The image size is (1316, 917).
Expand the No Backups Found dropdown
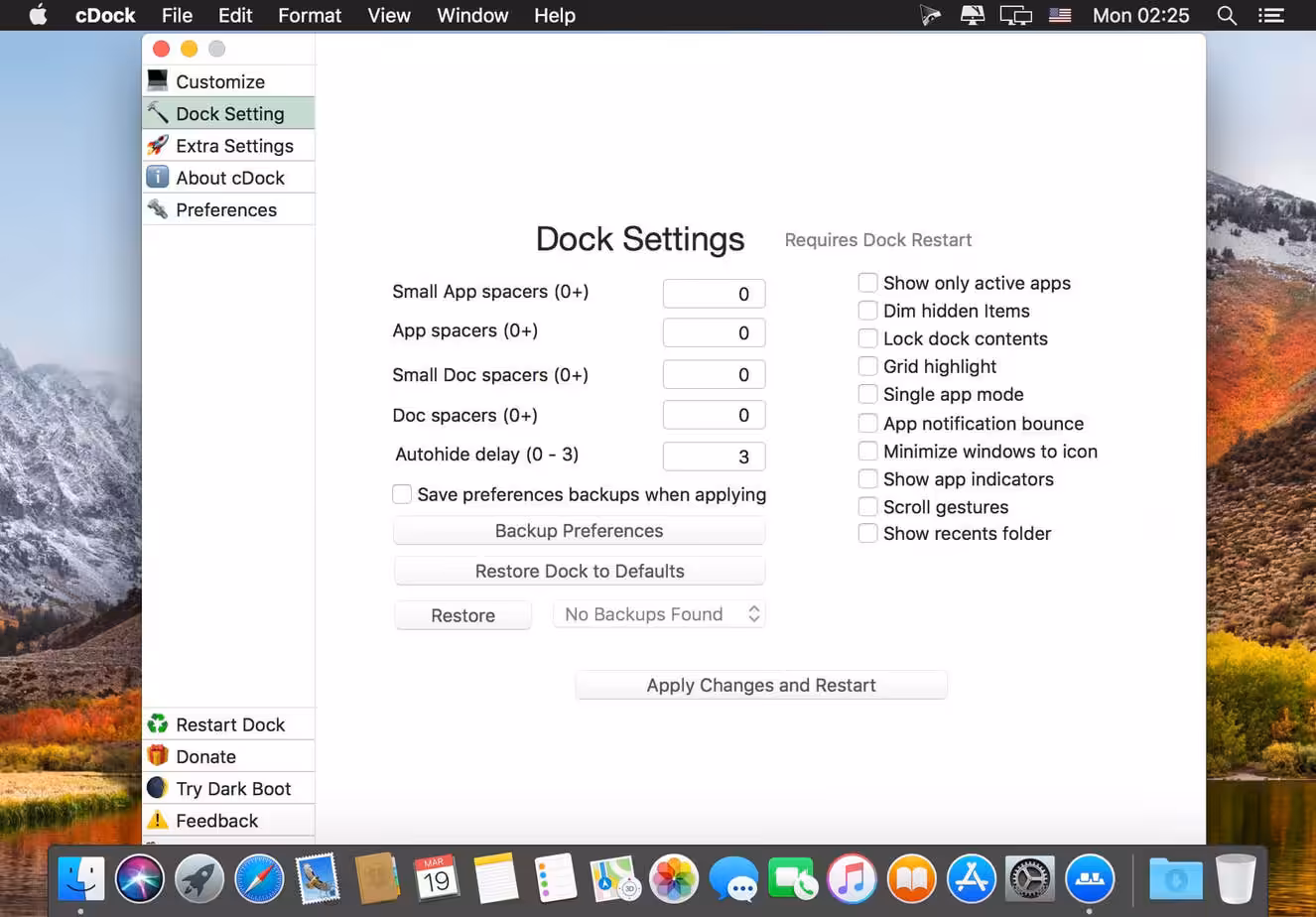coord(659,614)
